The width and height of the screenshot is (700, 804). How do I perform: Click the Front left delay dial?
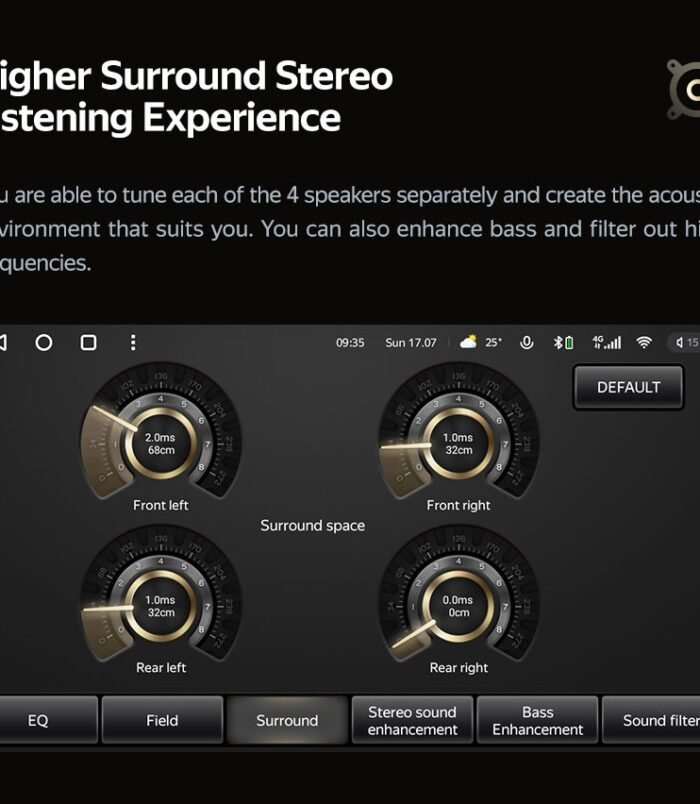(160, 443)
